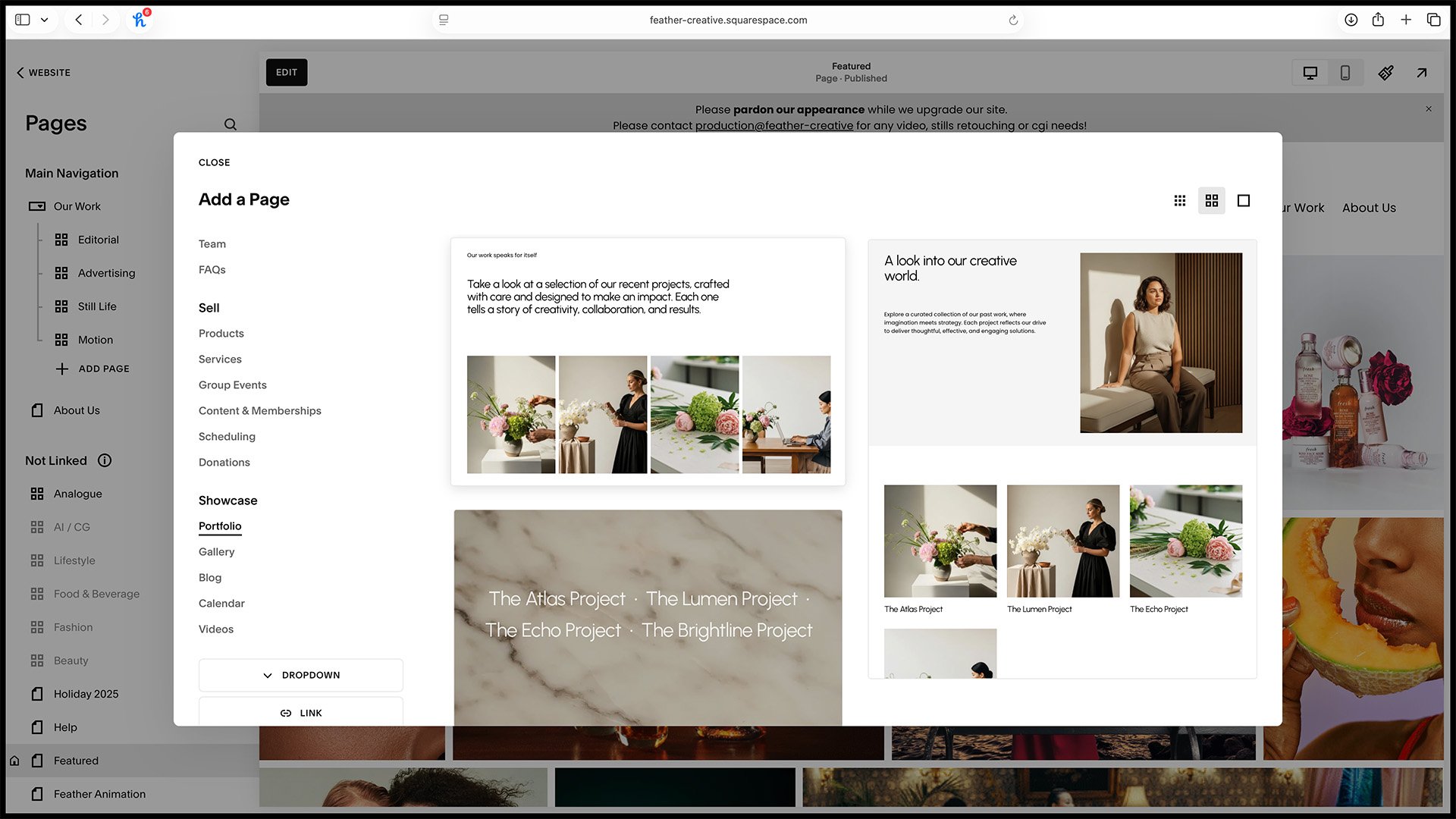Select Portfolio under the Showcase section
Screen dimensions: 1456x819
click(x=220, y=526)
